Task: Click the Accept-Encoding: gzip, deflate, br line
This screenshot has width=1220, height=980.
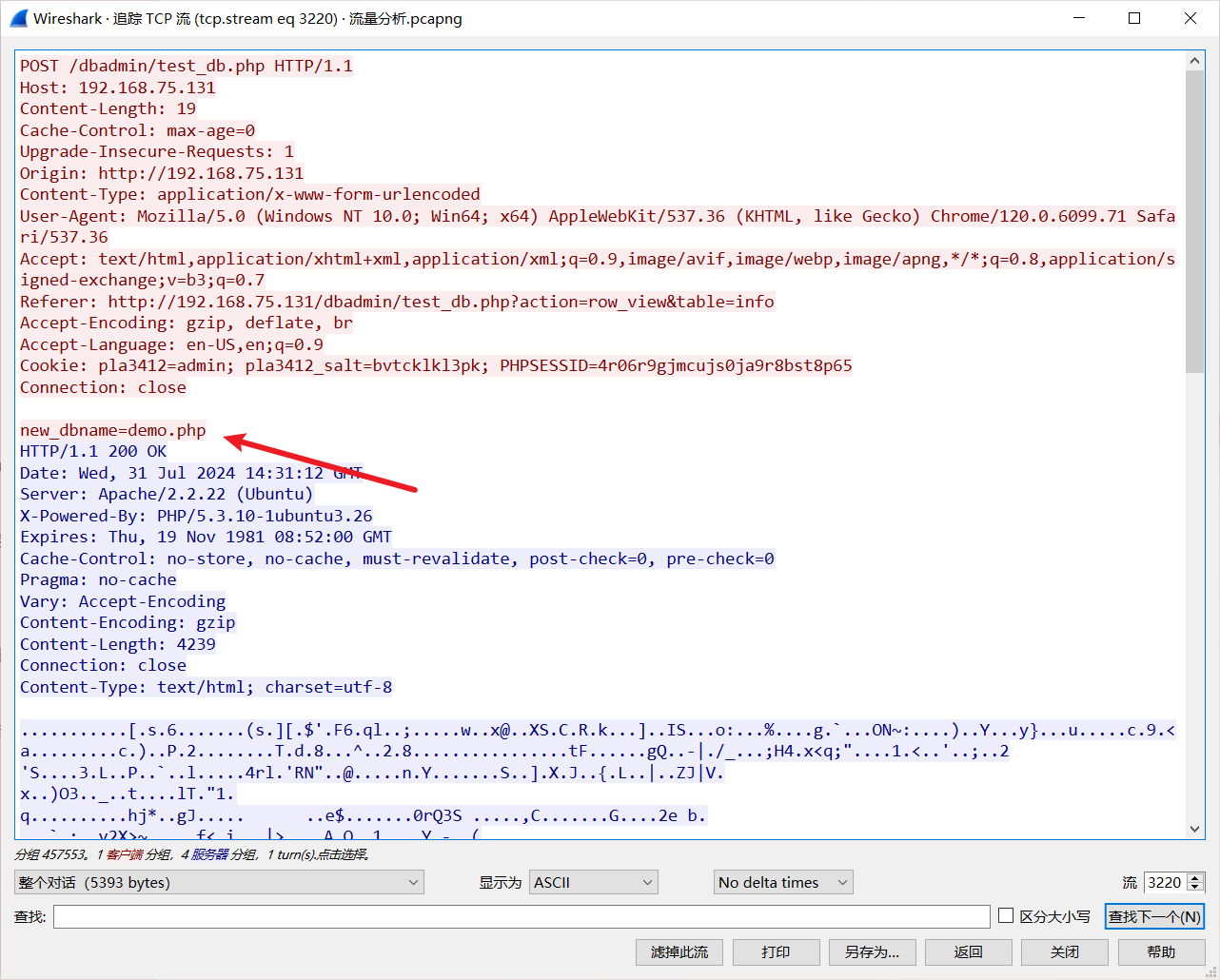Action: (187, 323)
